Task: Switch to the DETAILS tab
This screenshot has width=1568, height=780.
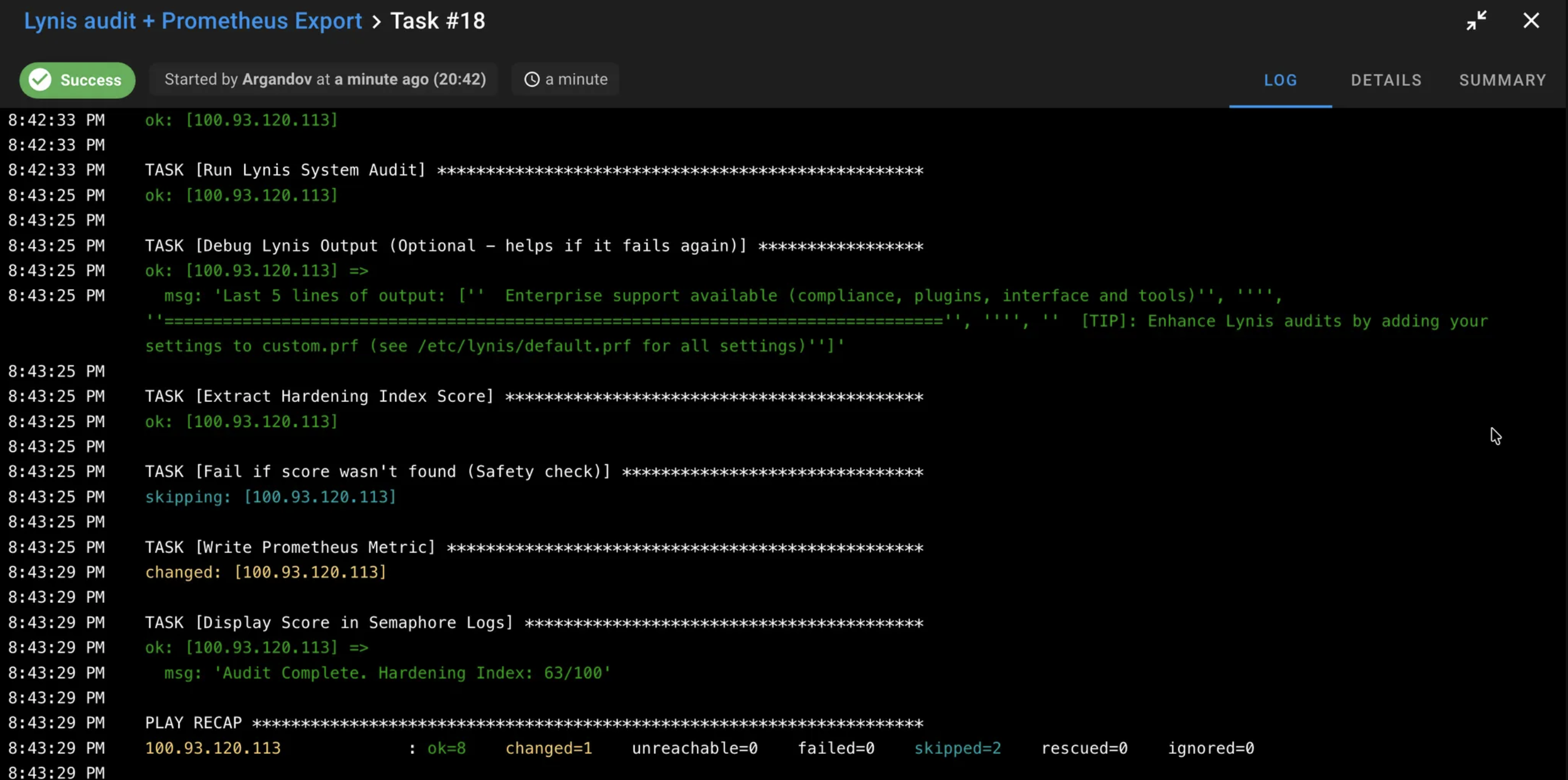Action: [x=1386, y=80]
